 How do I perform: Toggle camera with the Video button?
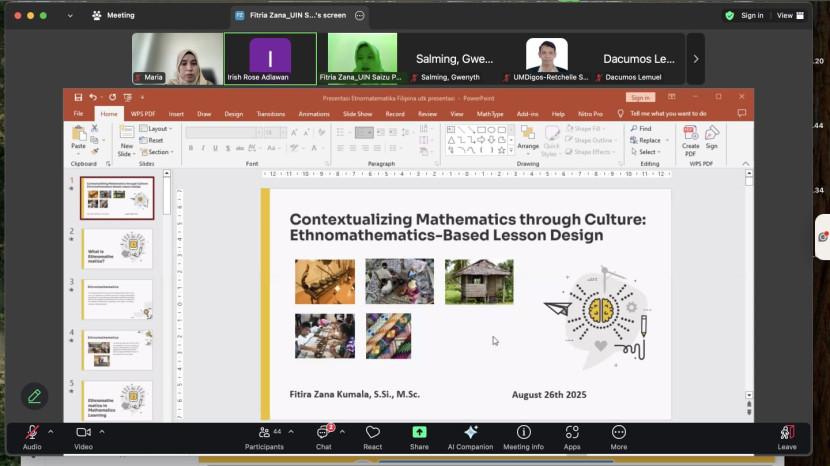pos(83,433)
